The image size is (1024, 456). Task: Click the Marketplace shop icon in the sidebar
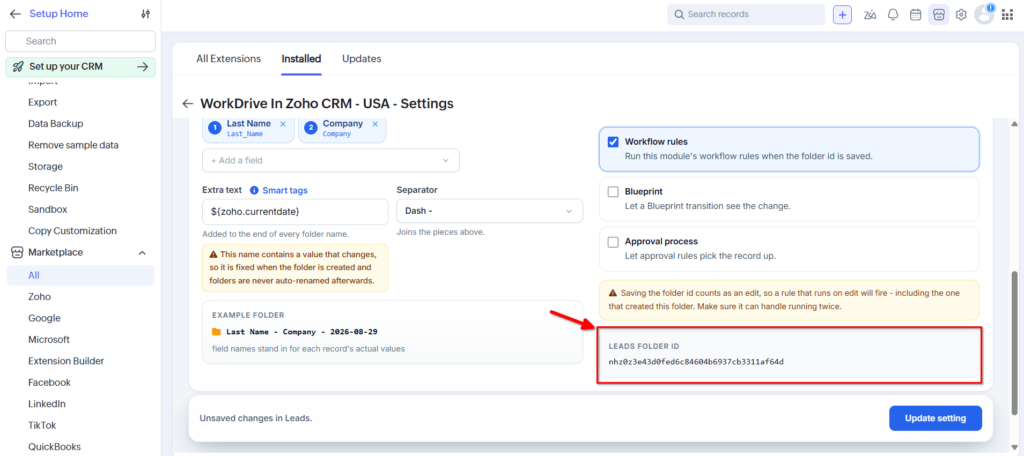click(16, 252)
